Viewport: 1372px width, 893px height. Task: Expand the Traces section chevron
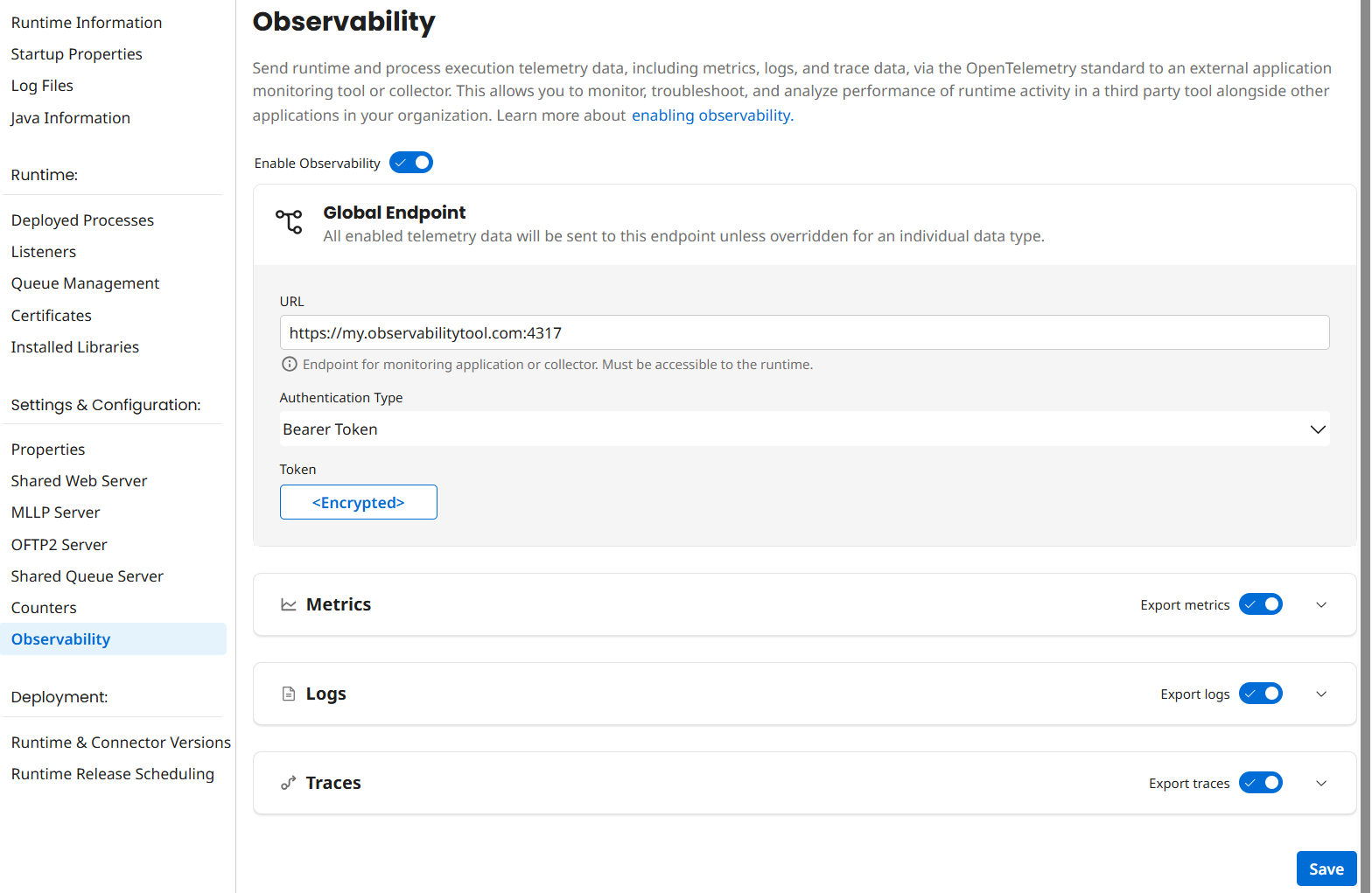[1321, 783]
